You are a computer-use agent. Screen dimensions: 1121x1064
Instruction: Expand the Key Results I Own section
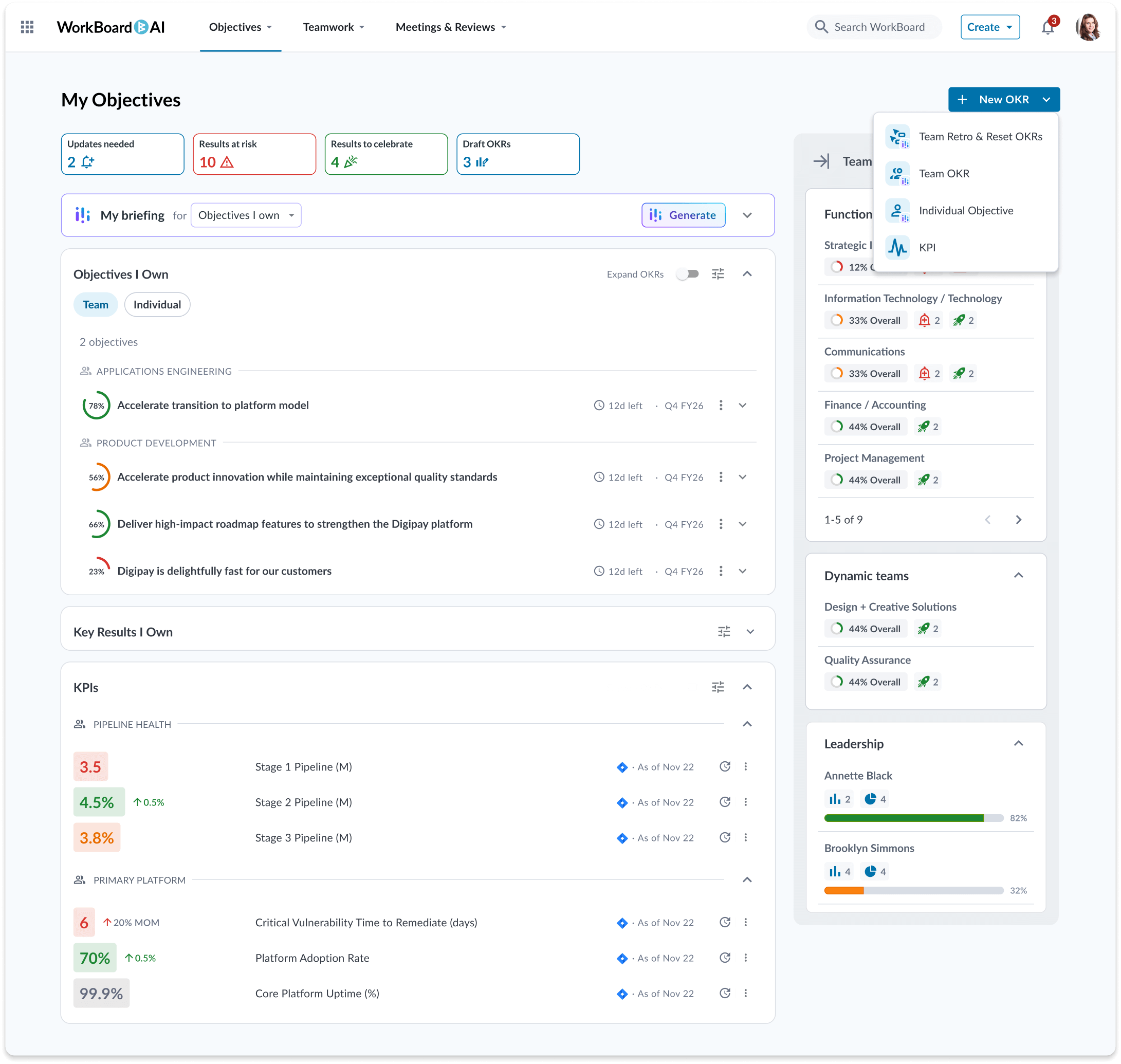coord(751,631)
